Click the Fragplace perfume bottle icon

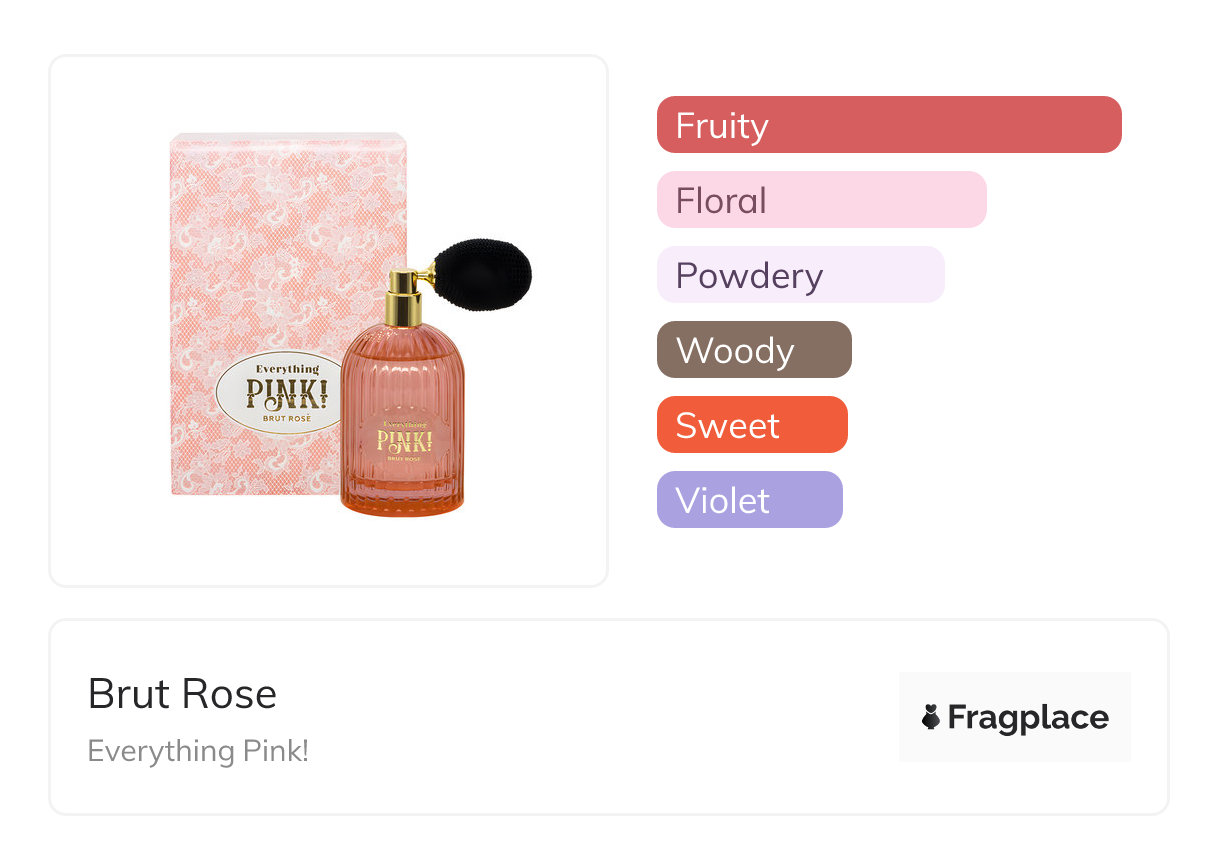click(931, 717)
